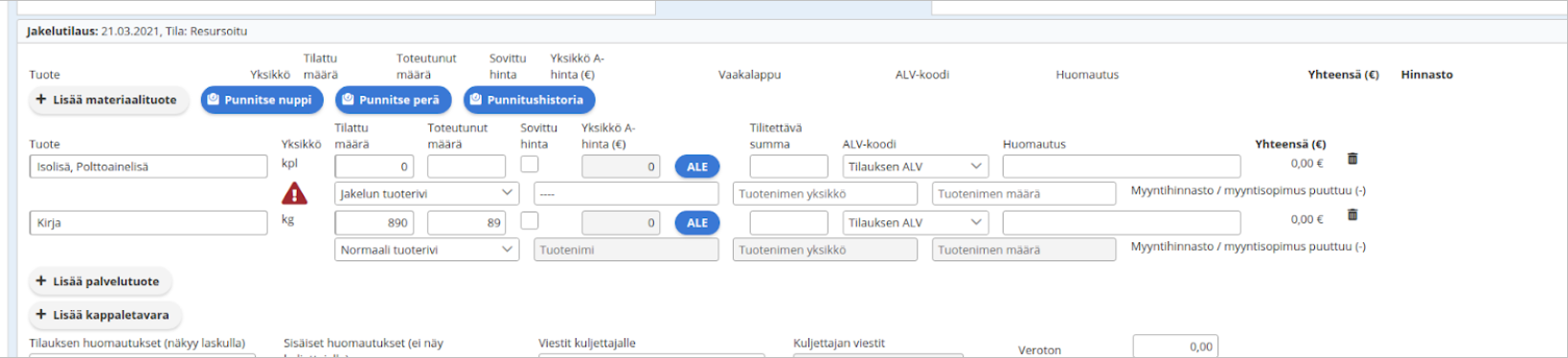
Task: Click Veroton field showing 0,00
Action: point(1175,347)
